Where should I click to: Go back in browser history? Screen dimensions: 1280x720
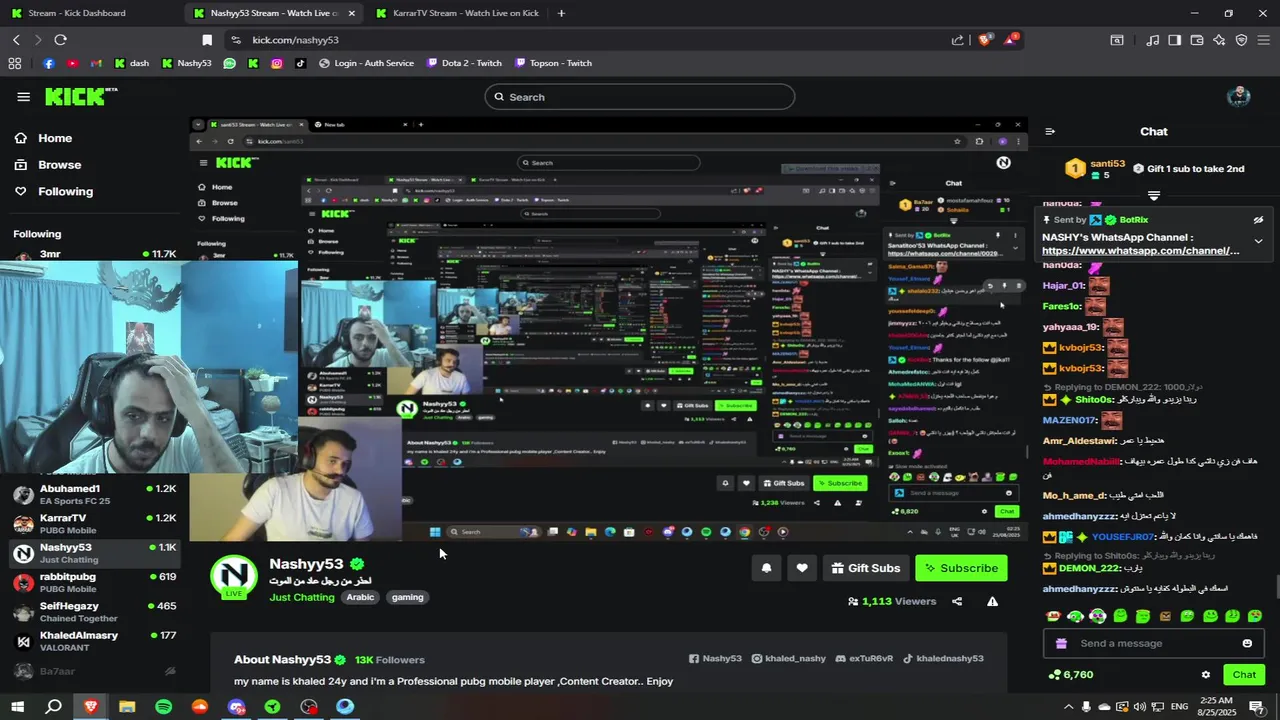coord(16,40)
